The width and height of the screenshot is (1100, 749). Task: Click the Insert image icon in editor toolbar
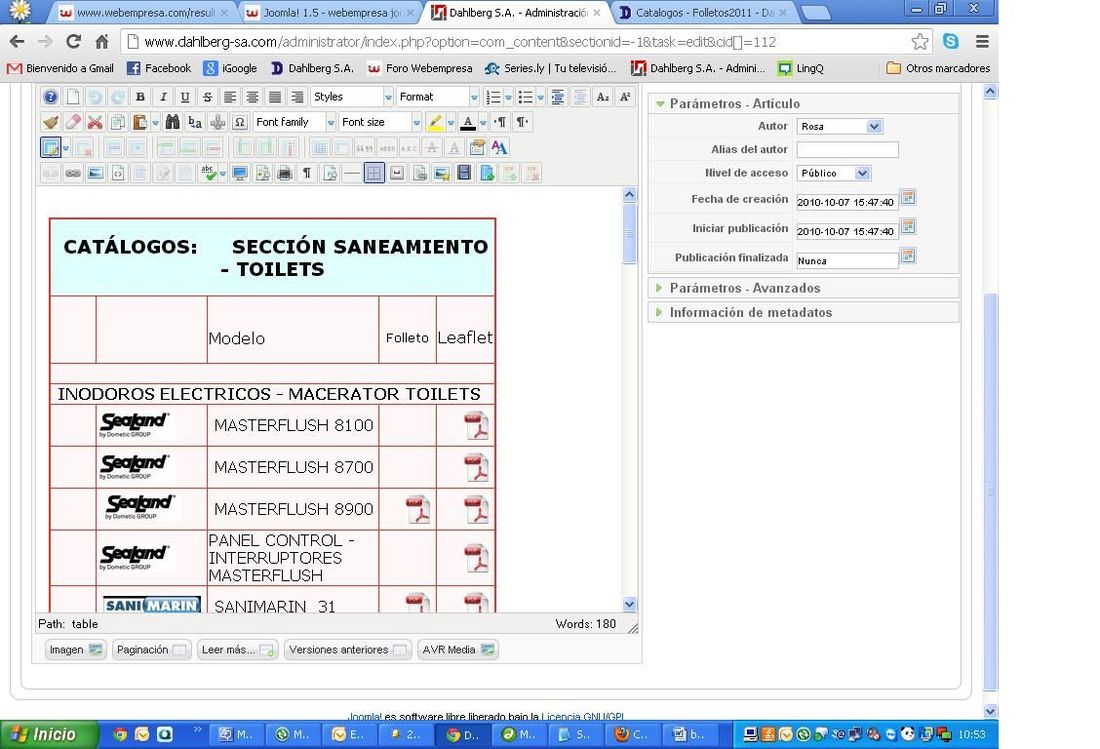95,173
